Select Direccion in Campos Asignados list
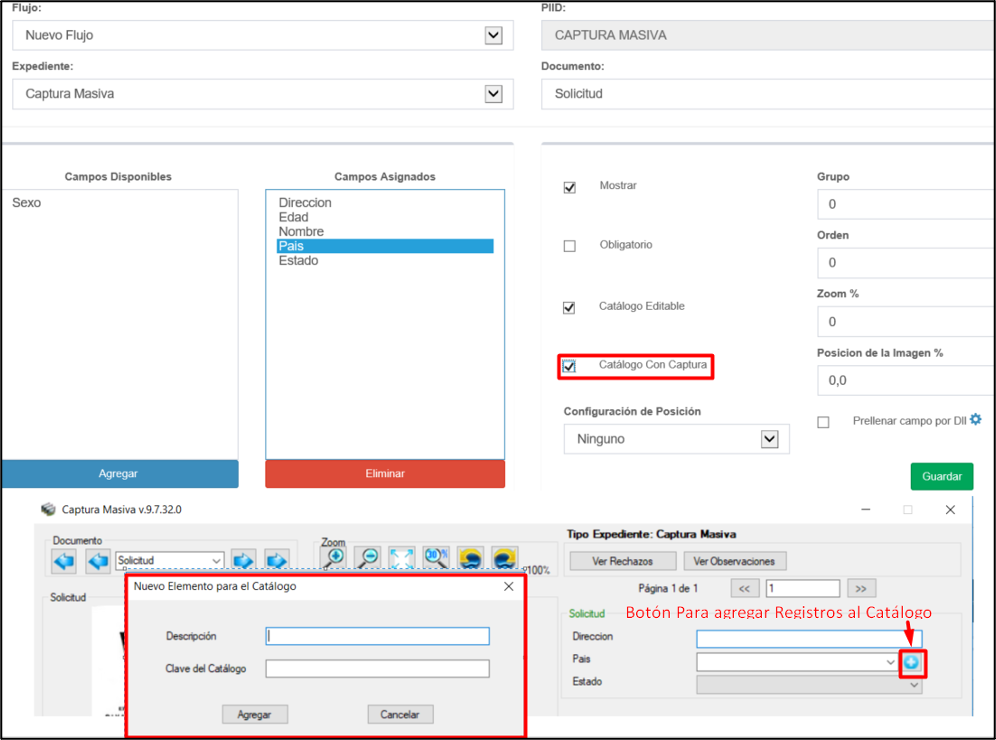Image resolution: width=996 pixels, height=740 pixels. coord(305,203)
